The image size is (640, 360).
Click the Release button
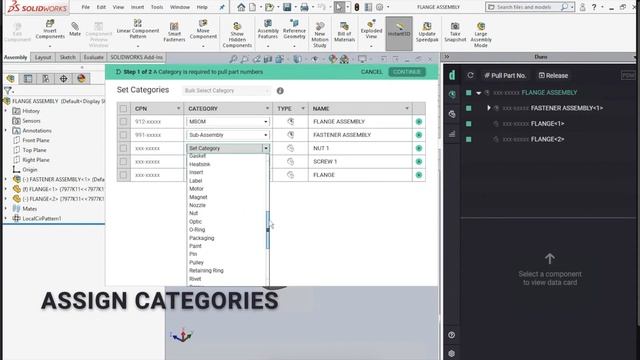point(553,76)
